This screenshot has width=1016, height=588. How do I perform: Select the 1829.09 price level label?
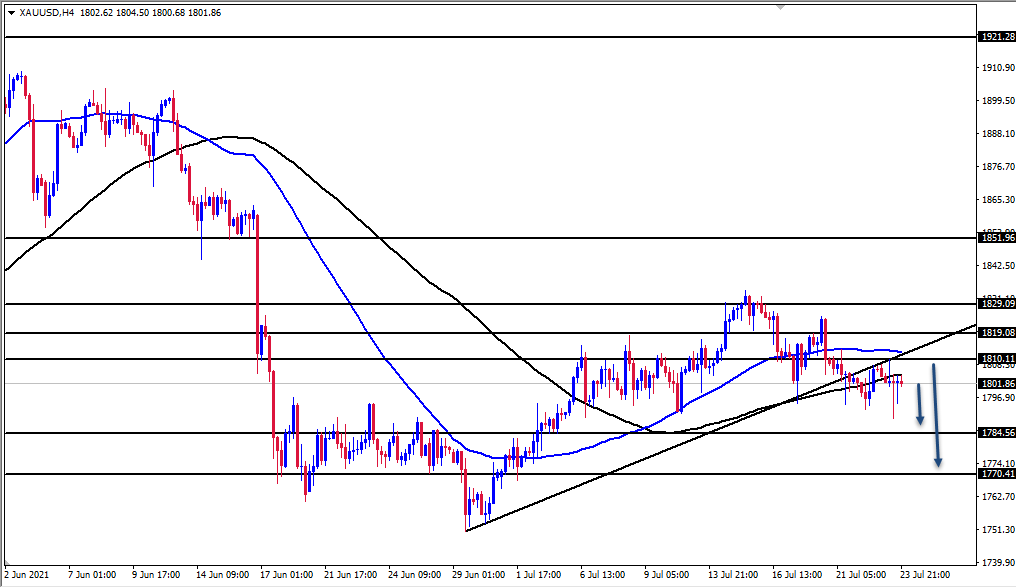997,303
